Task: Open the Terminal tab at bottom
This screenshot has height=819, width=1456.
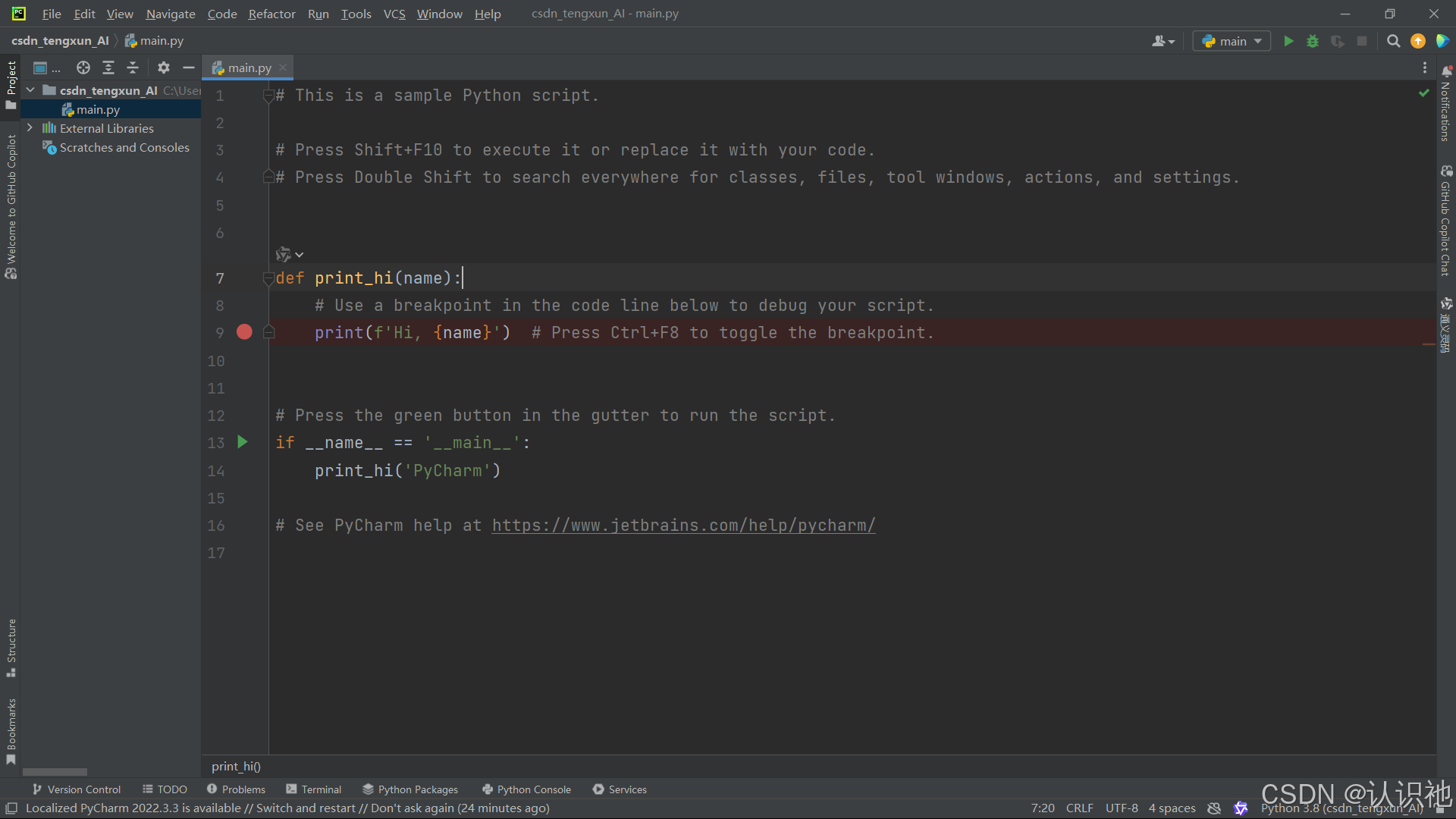Action: (314, 789)
